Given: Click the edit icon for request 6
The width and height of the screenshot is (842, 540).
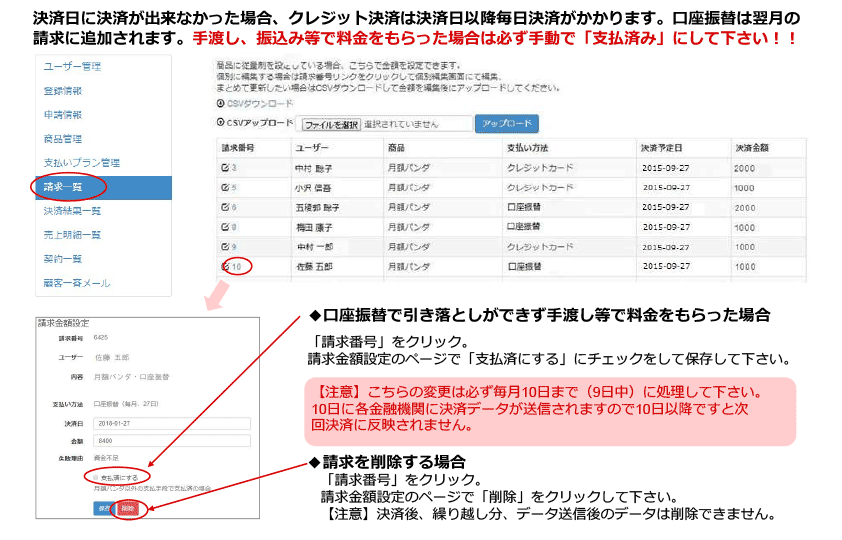Looking at the screenshot, I should pos(225,207).
